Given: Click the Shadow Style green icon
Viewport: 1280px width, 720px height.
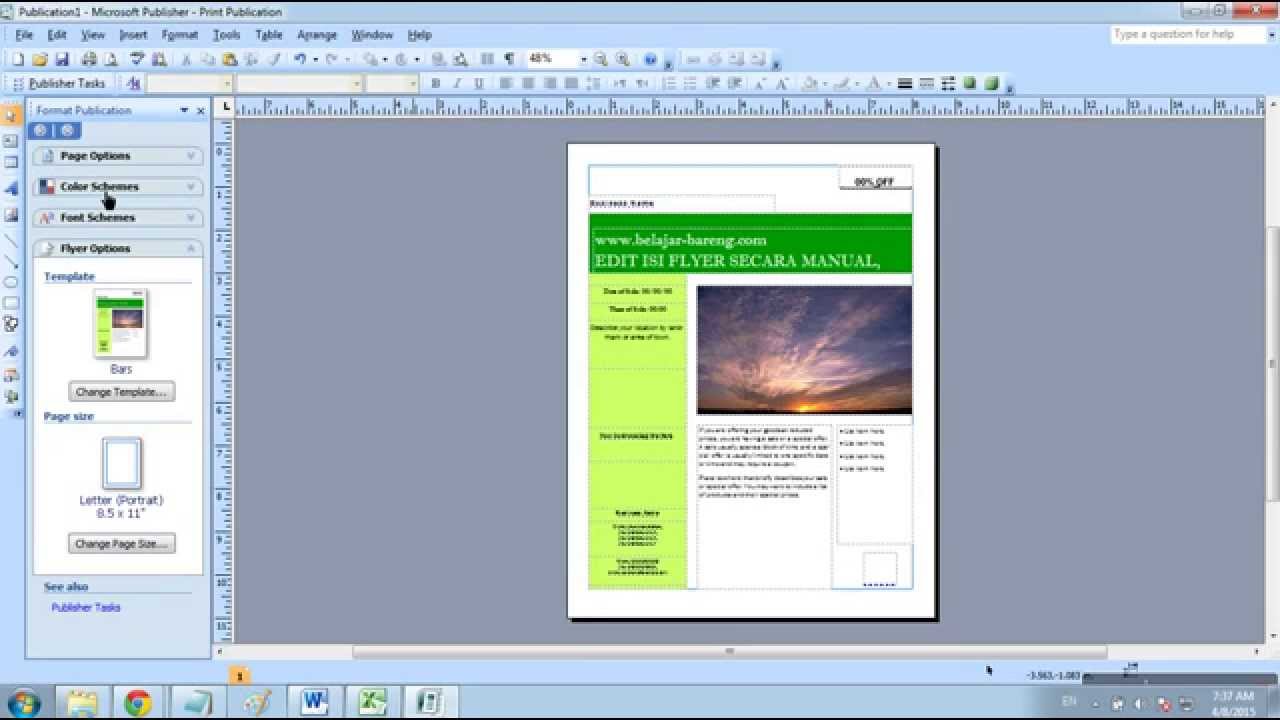Looking at the screenshot, I should click(x=970, y=84).
